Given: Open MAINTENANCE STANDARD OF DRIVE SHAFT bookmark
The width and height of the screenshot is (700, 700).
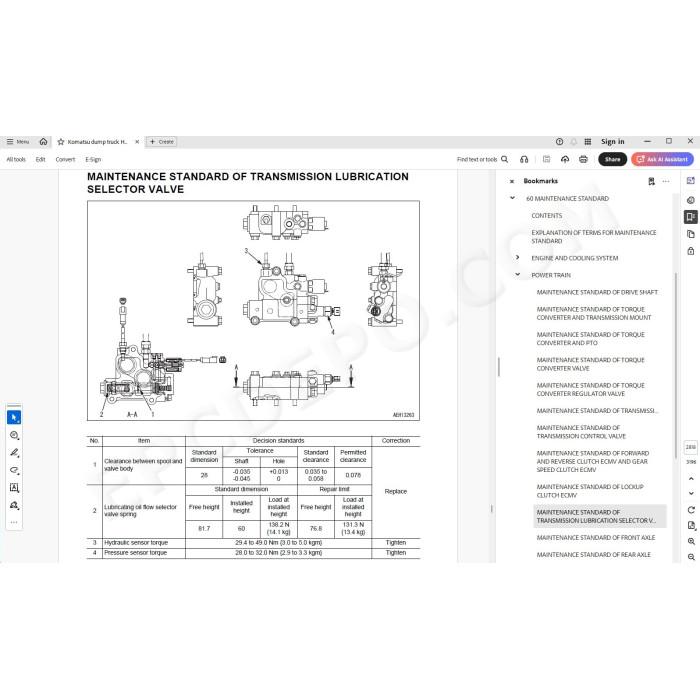Looking at the screenshot, I should tap(597, 292).
